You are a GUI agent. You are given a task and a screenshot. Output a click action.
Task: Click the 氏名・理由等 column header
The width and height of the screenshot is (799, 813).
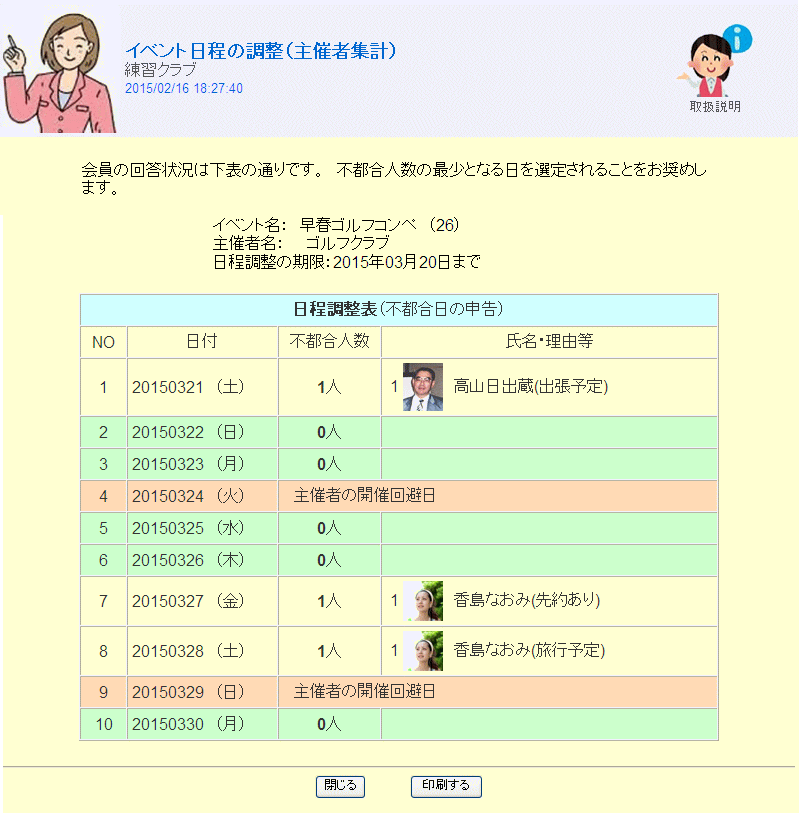pos(549,341)
